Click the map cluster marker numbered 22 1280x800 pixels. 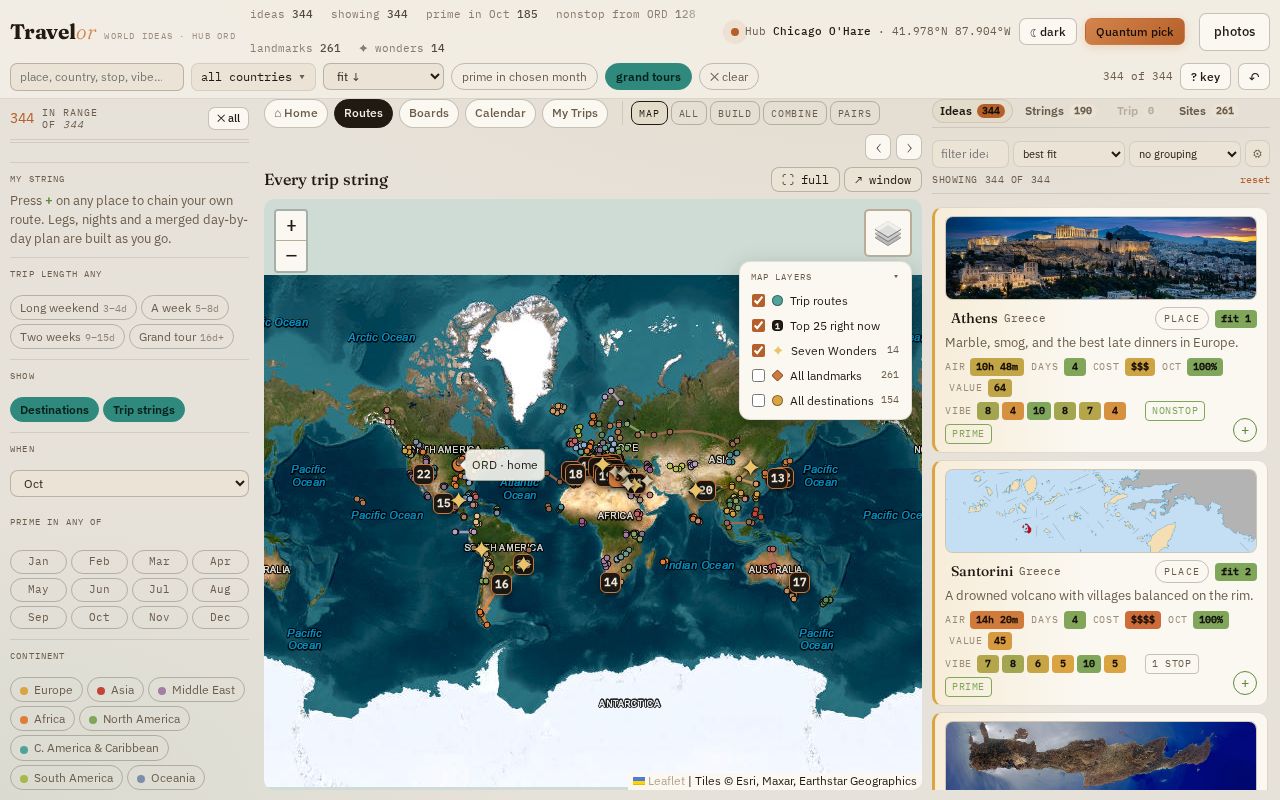coord(423,475)
